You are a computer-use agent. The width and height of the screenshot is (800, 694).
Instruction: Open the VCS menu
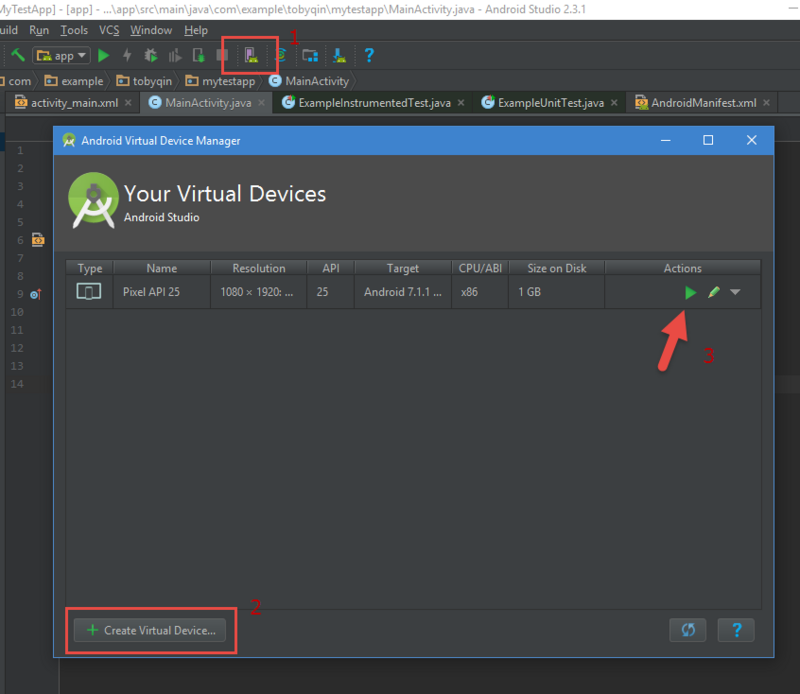click(x=109, y=30)
